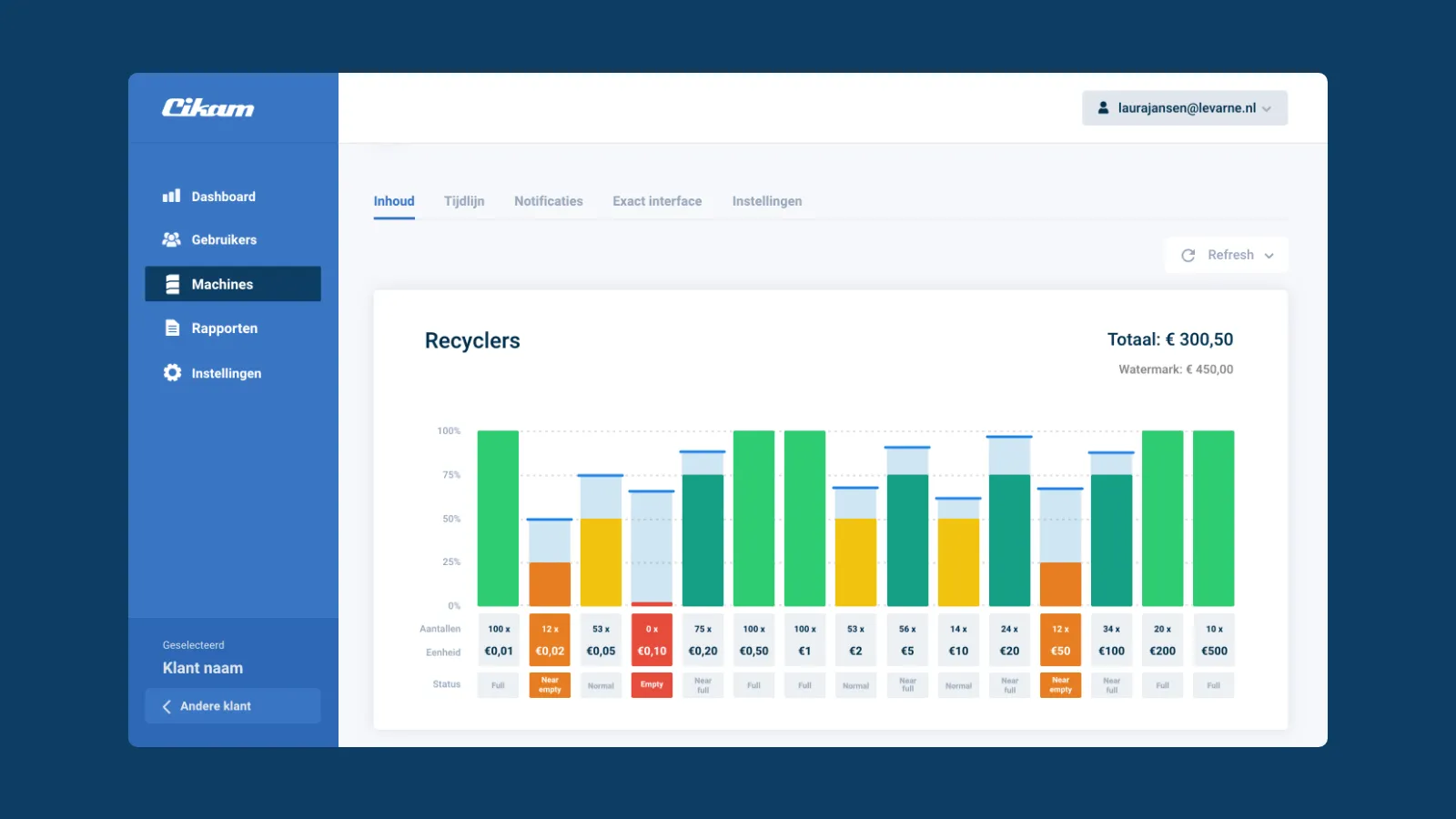Click the 'Recyclers' heading
This screenshot has width=1456, height=819.
coord(472,340)
